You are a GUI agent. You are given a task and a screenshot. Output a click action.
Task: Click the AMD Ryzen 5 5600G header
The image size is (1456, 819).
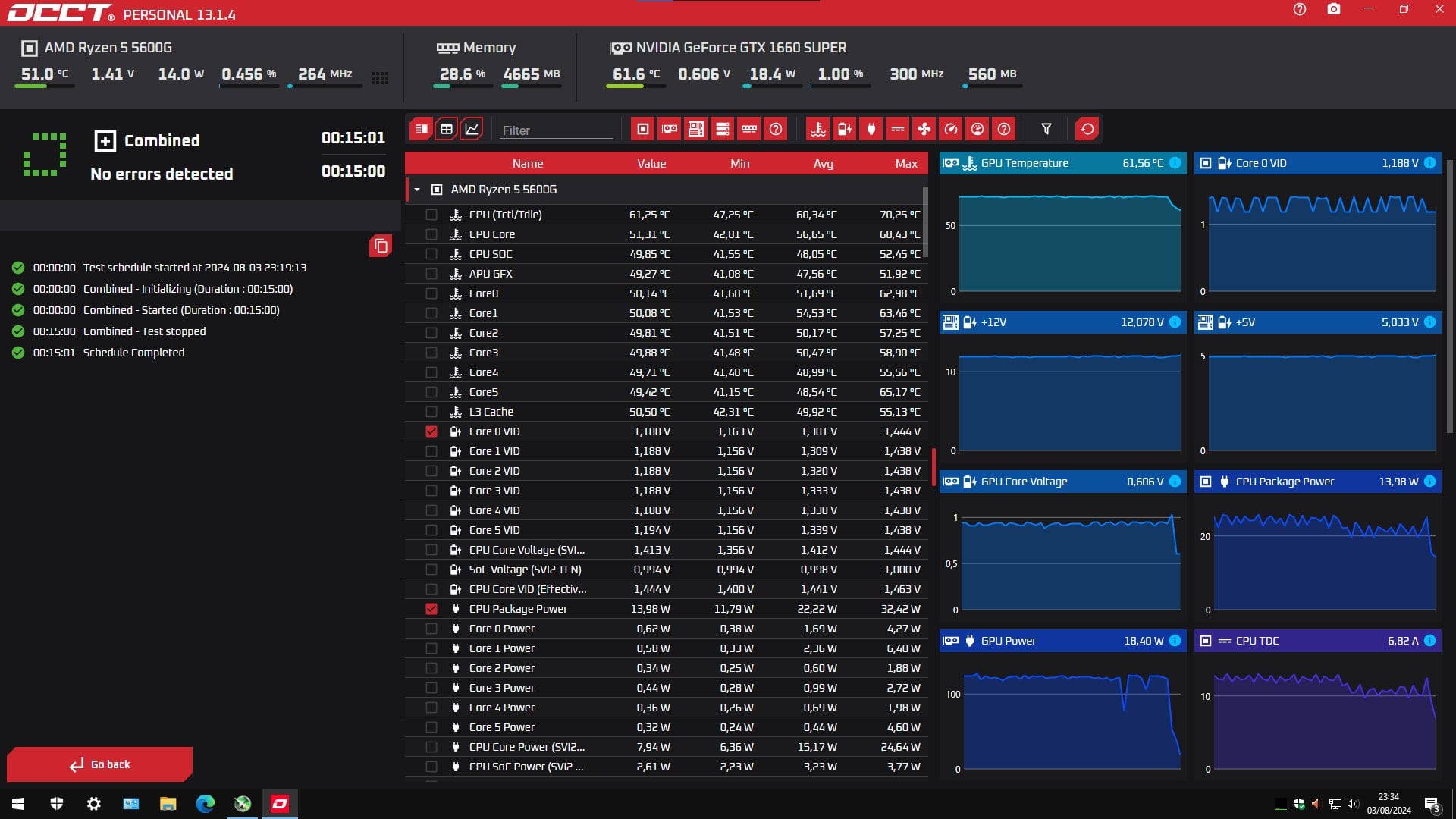pyautogui.click(x=108, y=48)
